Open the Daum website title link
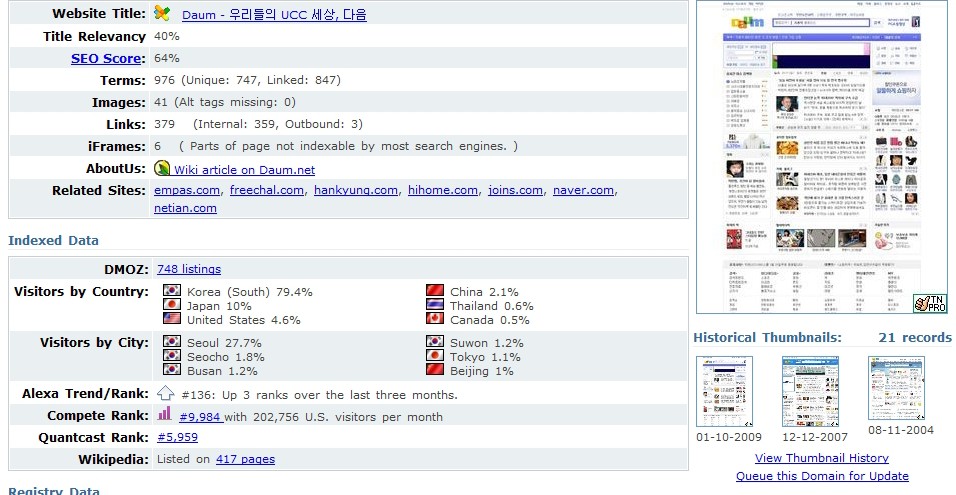 tap(273, 15)
